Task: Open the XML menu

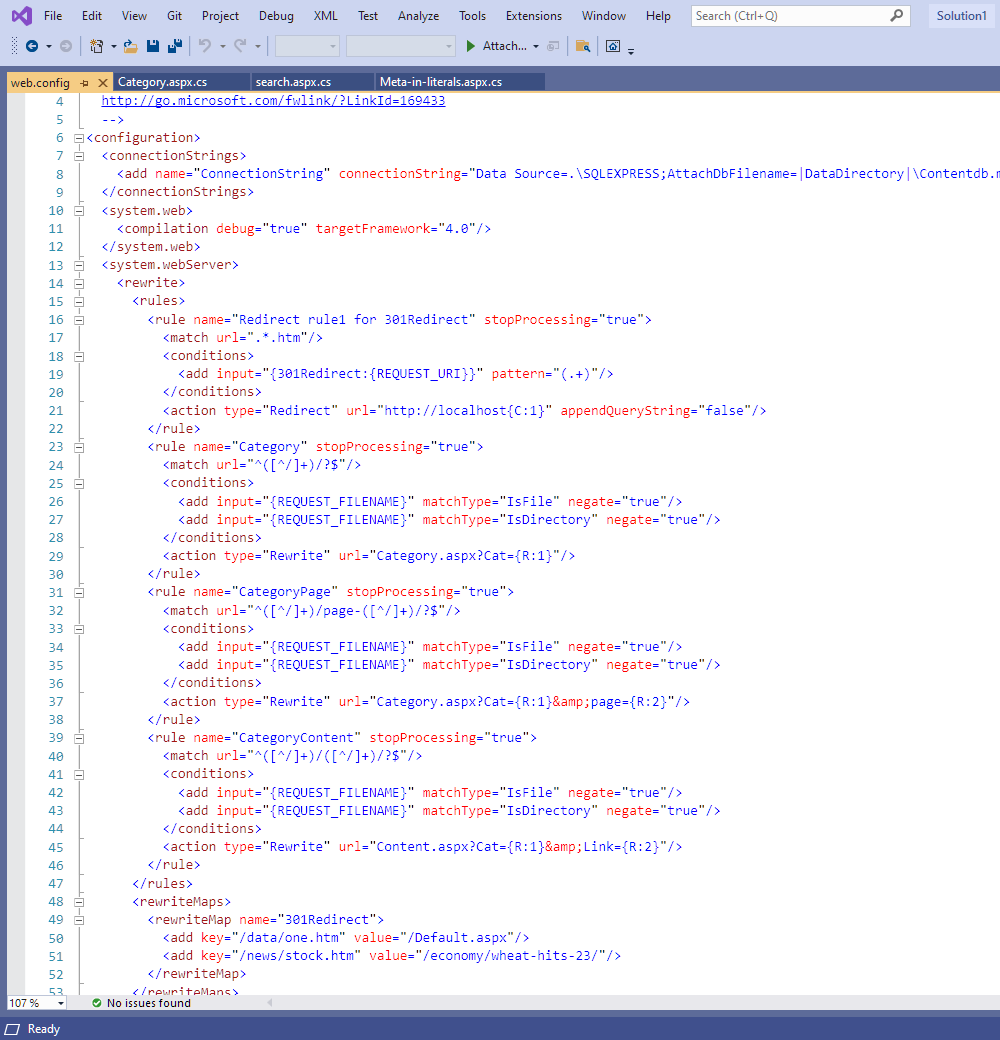Action: pyautogui.click(x=325, y=15)
